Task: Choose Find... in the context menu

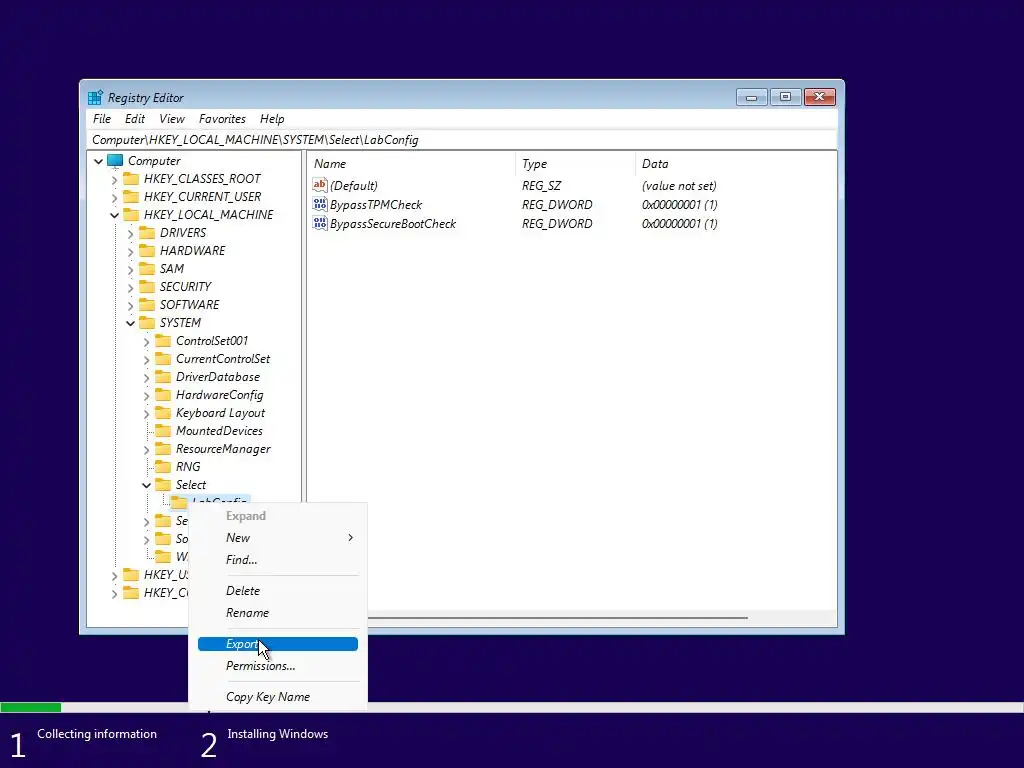Action: click(x=278, y=560)
